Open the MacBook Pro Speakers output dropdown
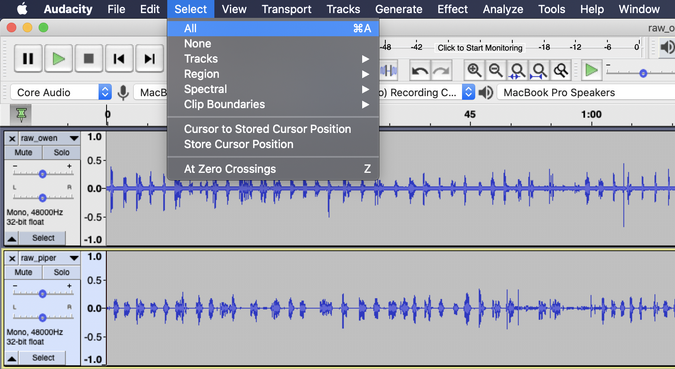 [586, 92]
